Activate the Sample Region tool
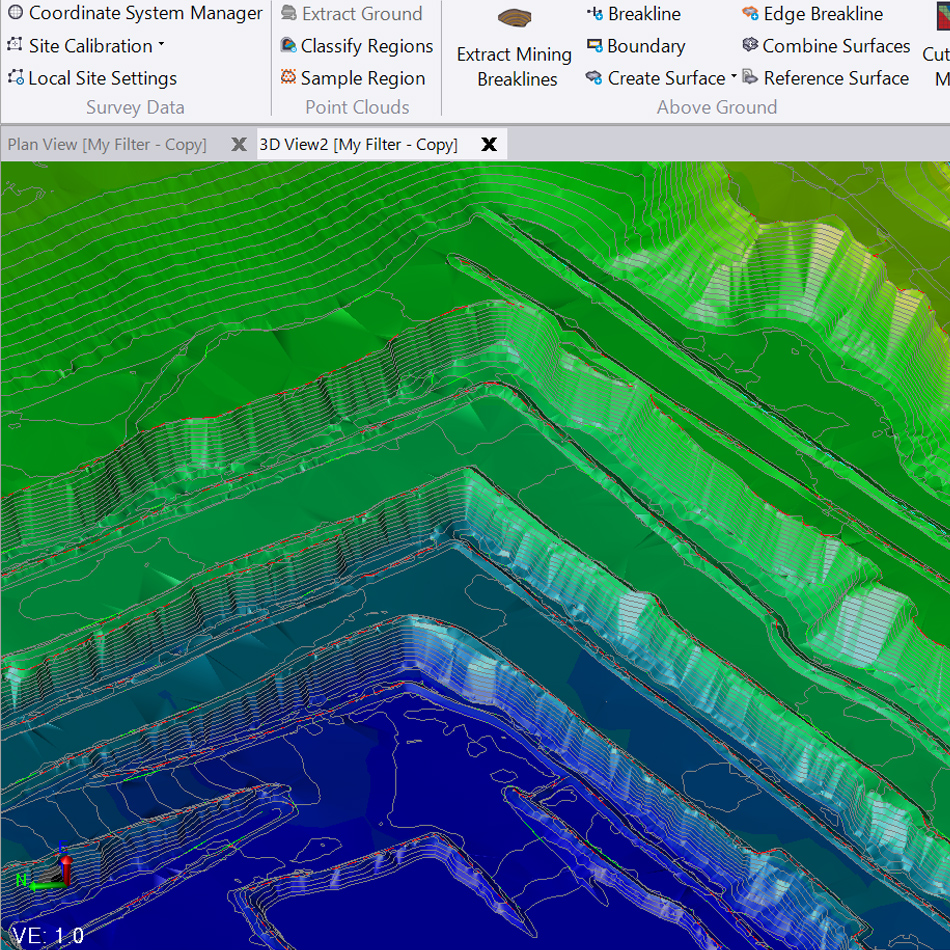Viewport: 950px width, 950px height. (x=288, y=78)
